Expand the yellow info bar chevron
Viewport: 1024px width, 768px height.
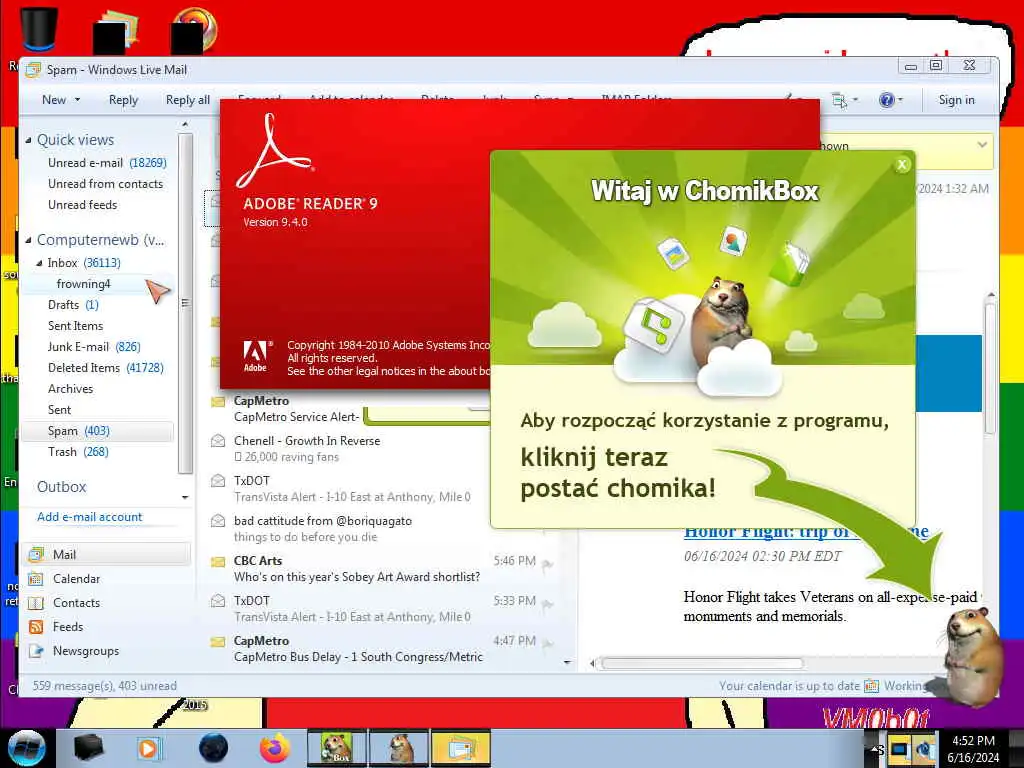pyautogui.click(x=982, y=145)
